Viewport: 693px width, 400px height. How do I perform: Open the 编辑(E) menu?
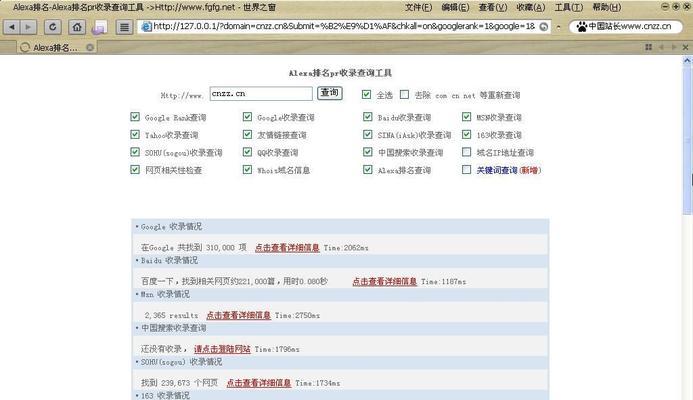click(455, 7)
